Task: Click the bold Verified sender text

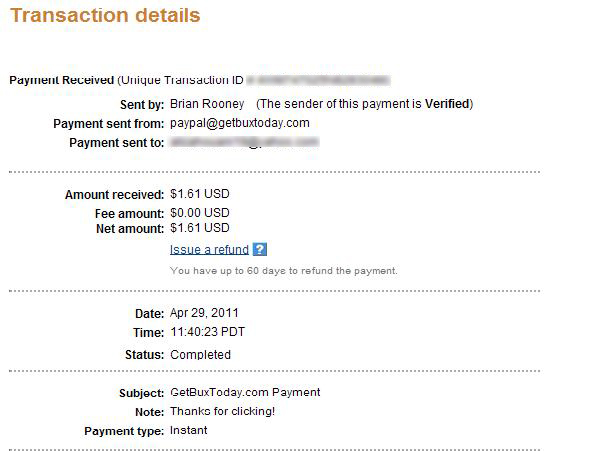Action: 447,104
